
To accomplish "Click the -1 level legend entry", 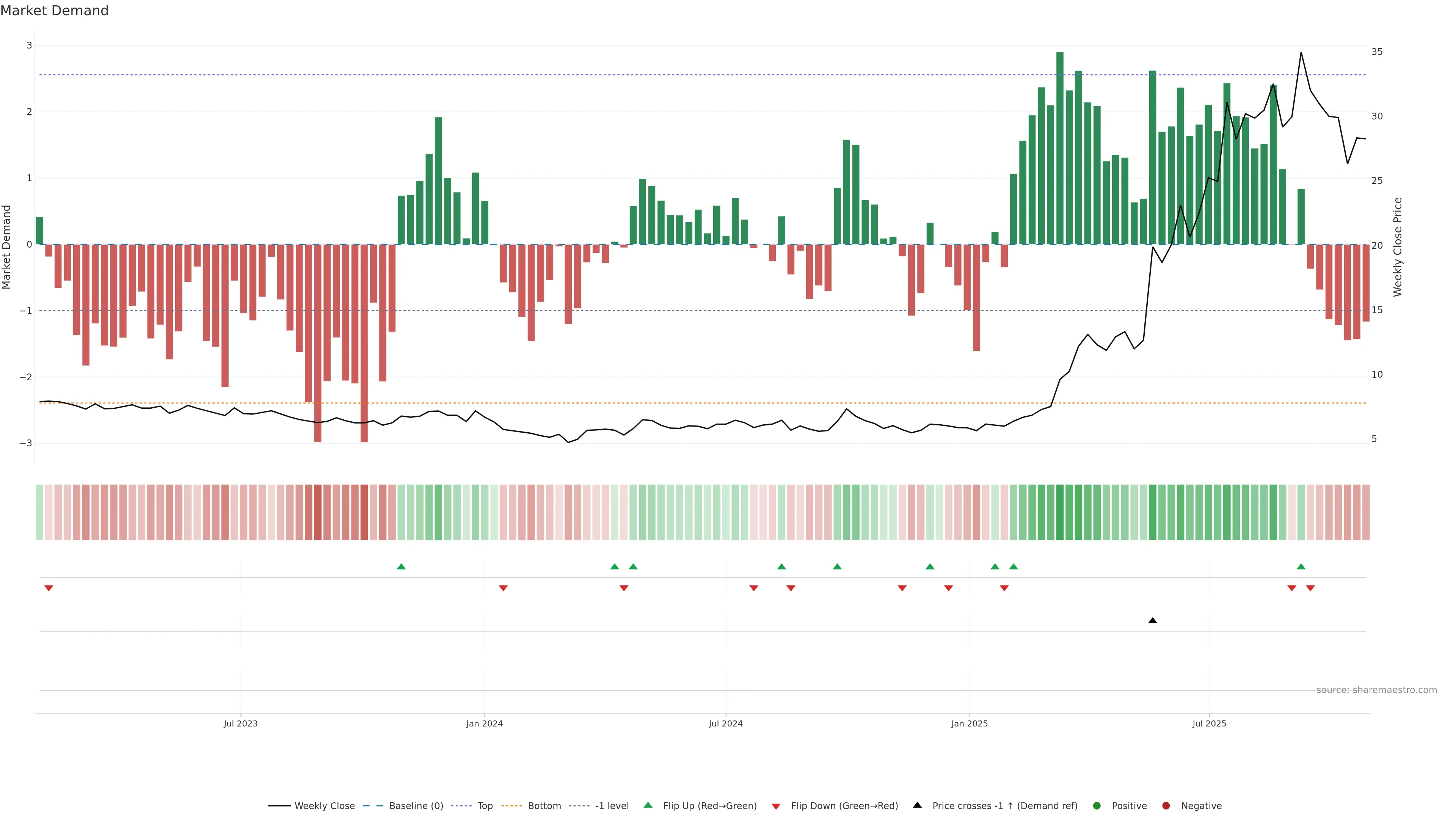I will coord(612,806).
